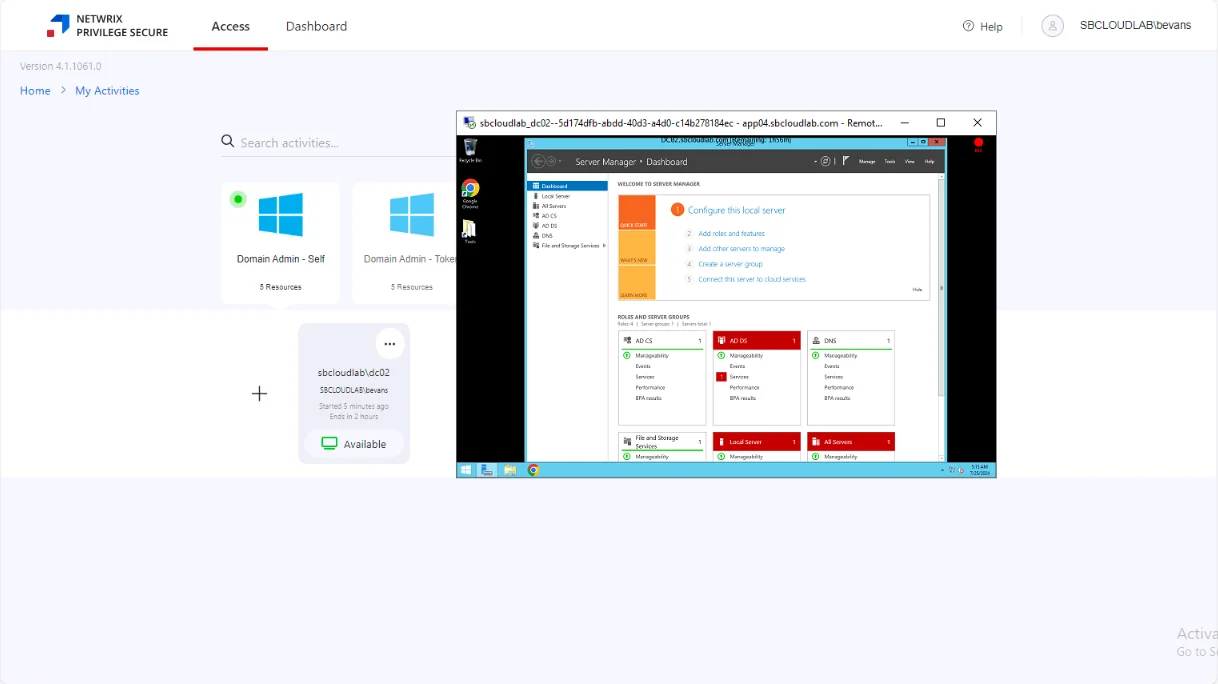Follow the My Activities breadcrumb link

coord(107,91)
